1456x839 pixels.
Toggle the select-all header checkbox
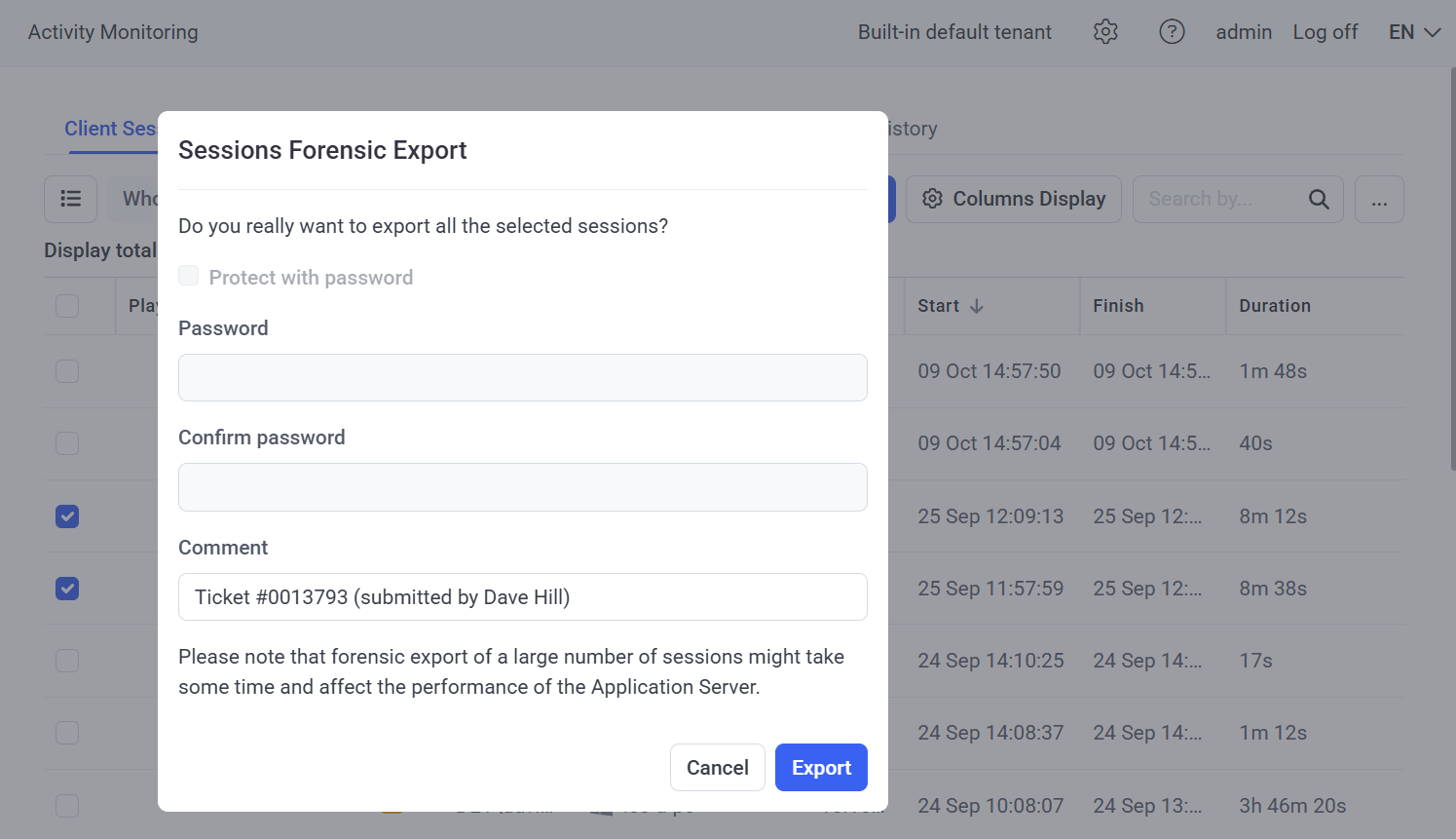(x=67, y=306)
